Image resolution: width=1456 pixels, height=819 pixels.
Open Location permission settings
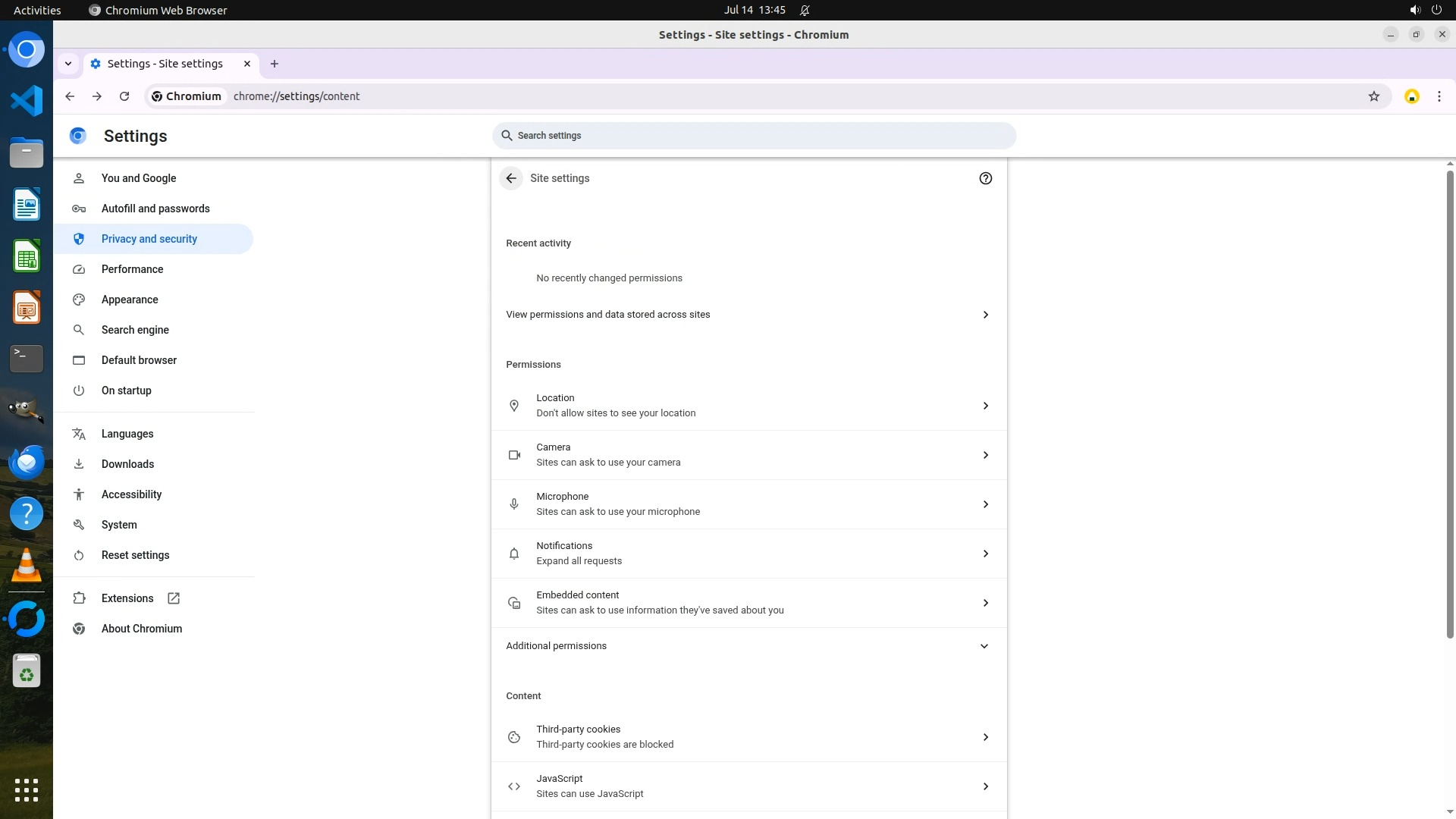[x=748, y=406]
